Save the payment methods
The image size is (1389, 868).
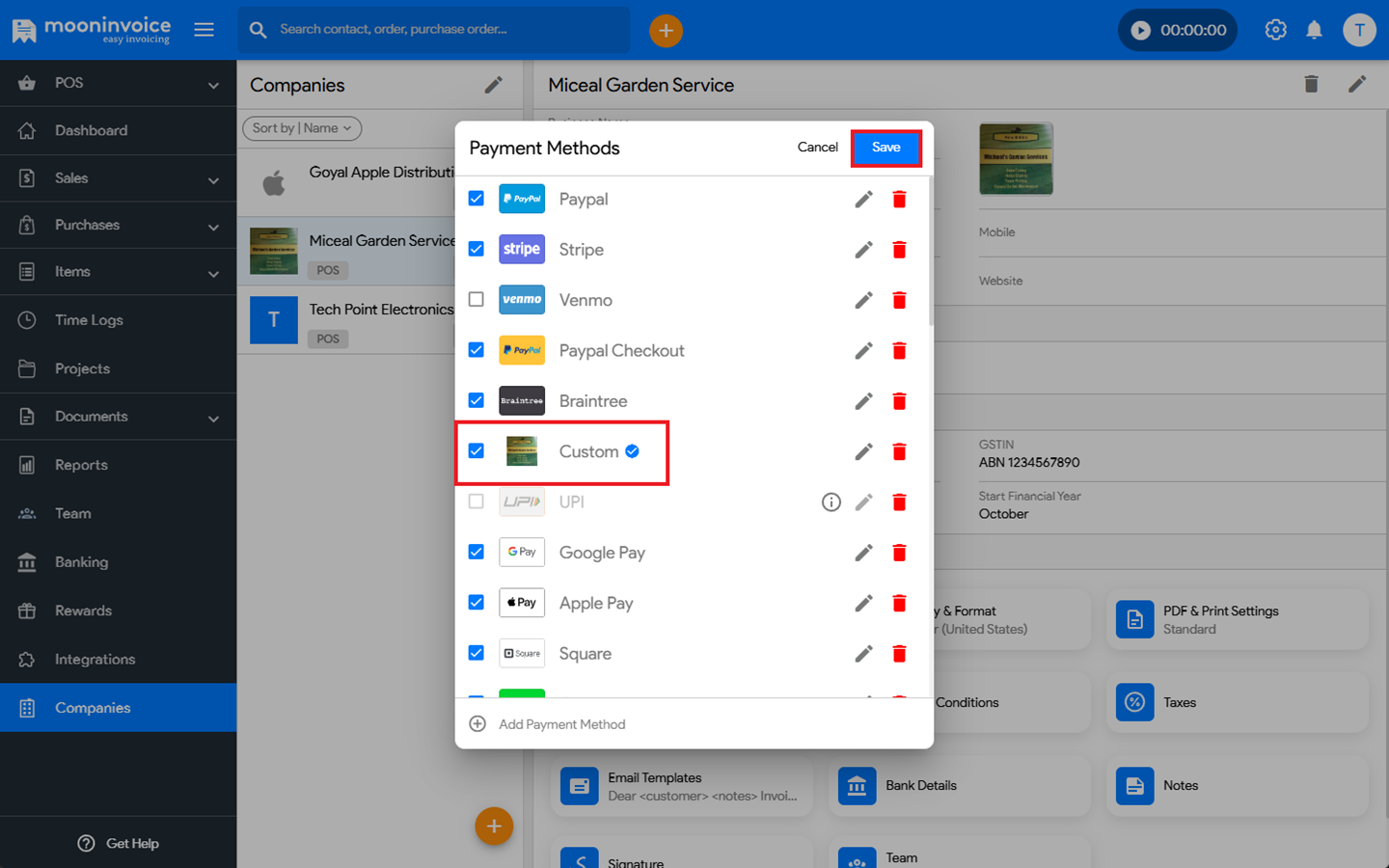click(885, 148)
